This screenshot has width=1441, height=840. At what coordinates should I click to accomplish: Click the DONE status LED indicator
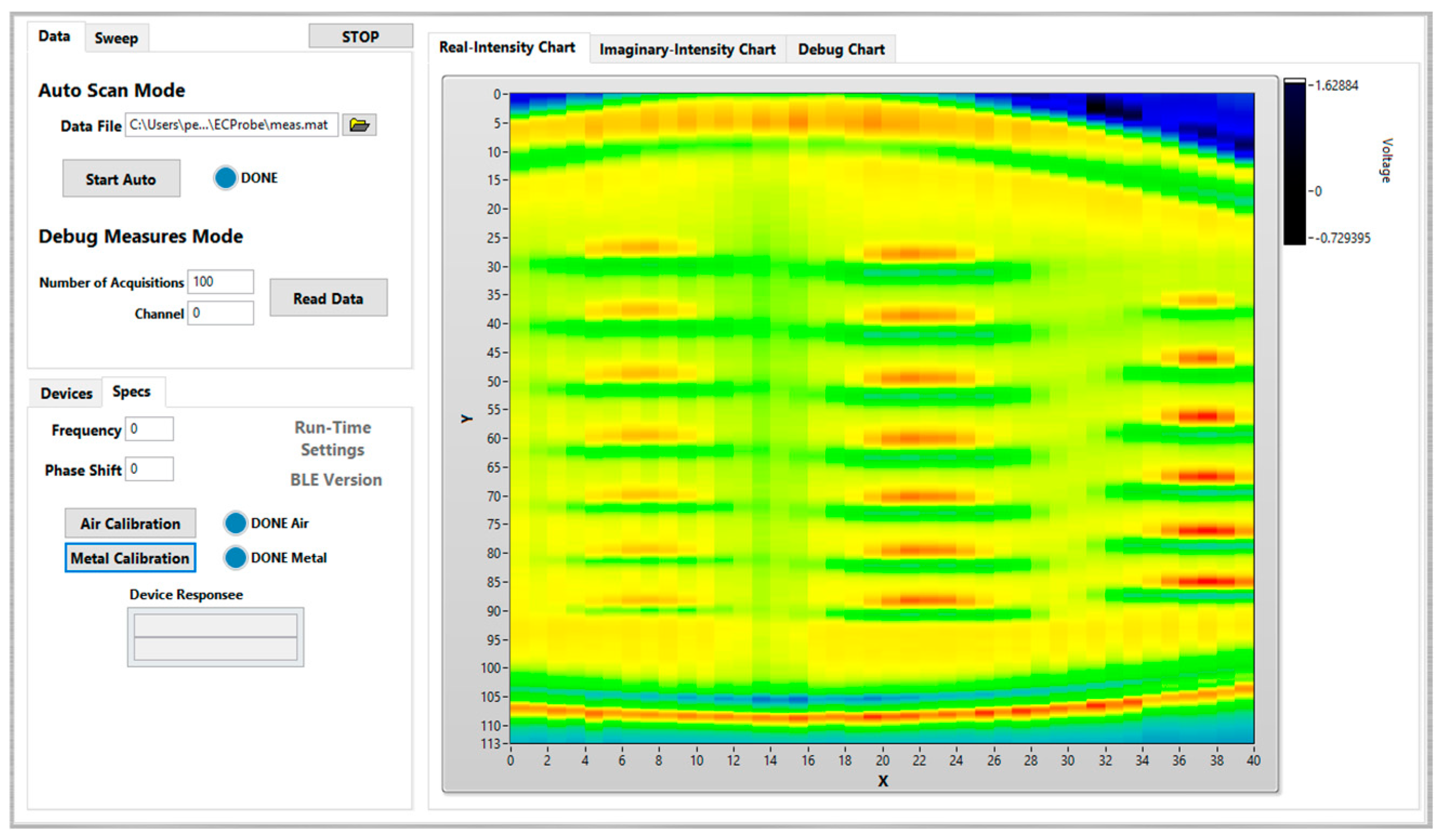(x=225, y=178)
